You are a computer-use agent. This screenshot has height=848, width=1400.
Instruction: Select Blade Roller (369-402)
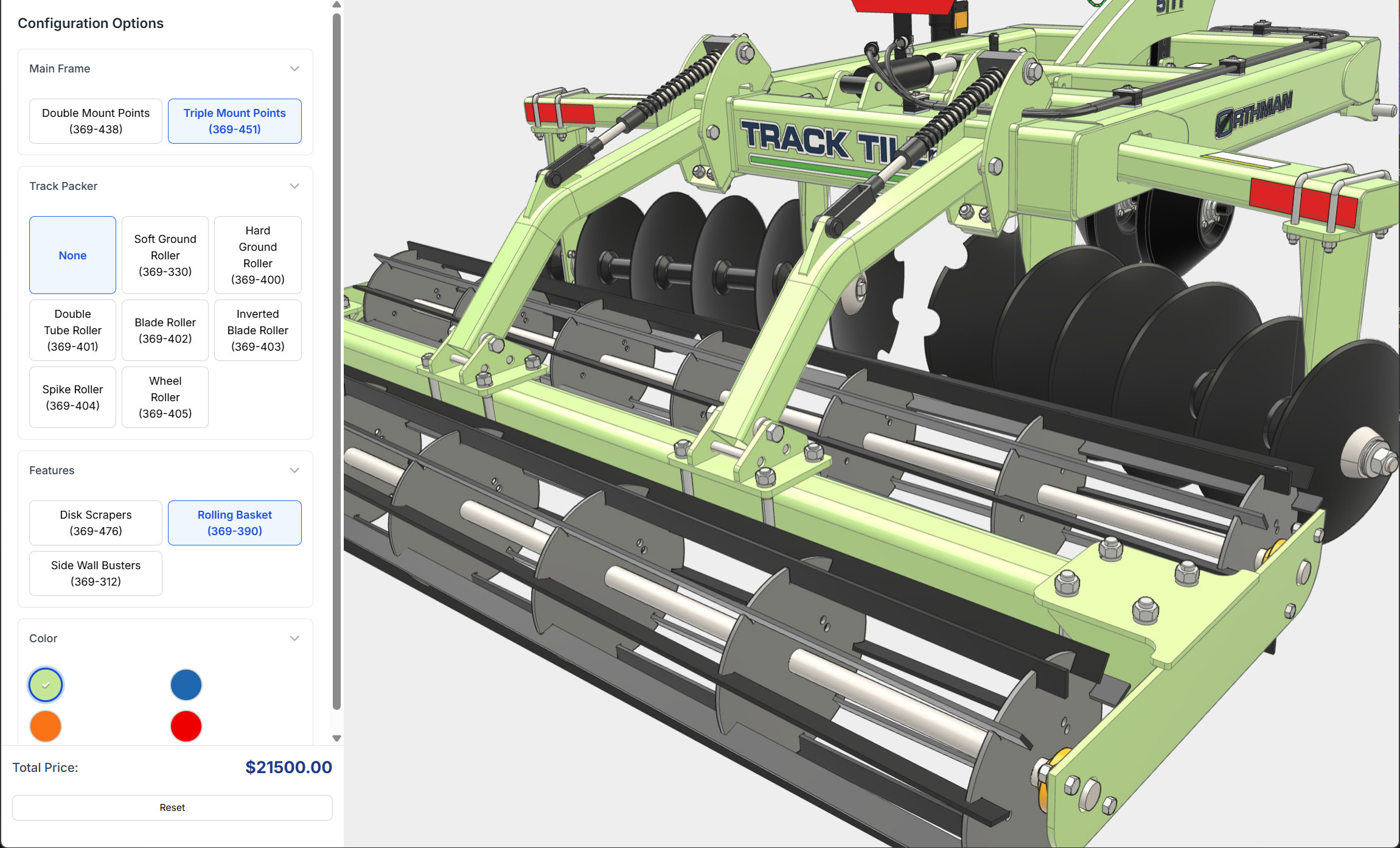coord(165,330)
